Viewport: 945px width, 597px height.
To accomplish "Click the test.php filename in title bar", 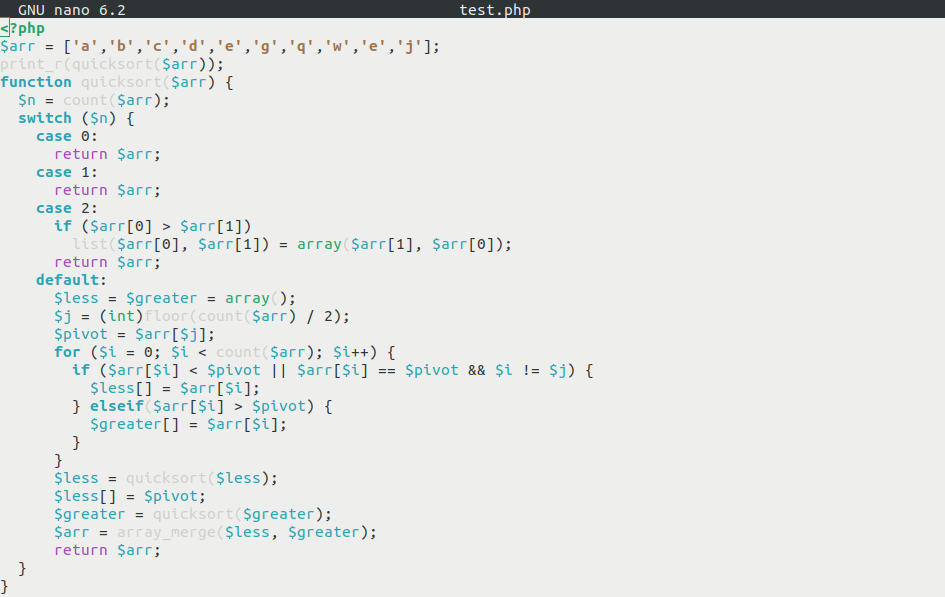I will pyautogui.click(x=495, y=10).
